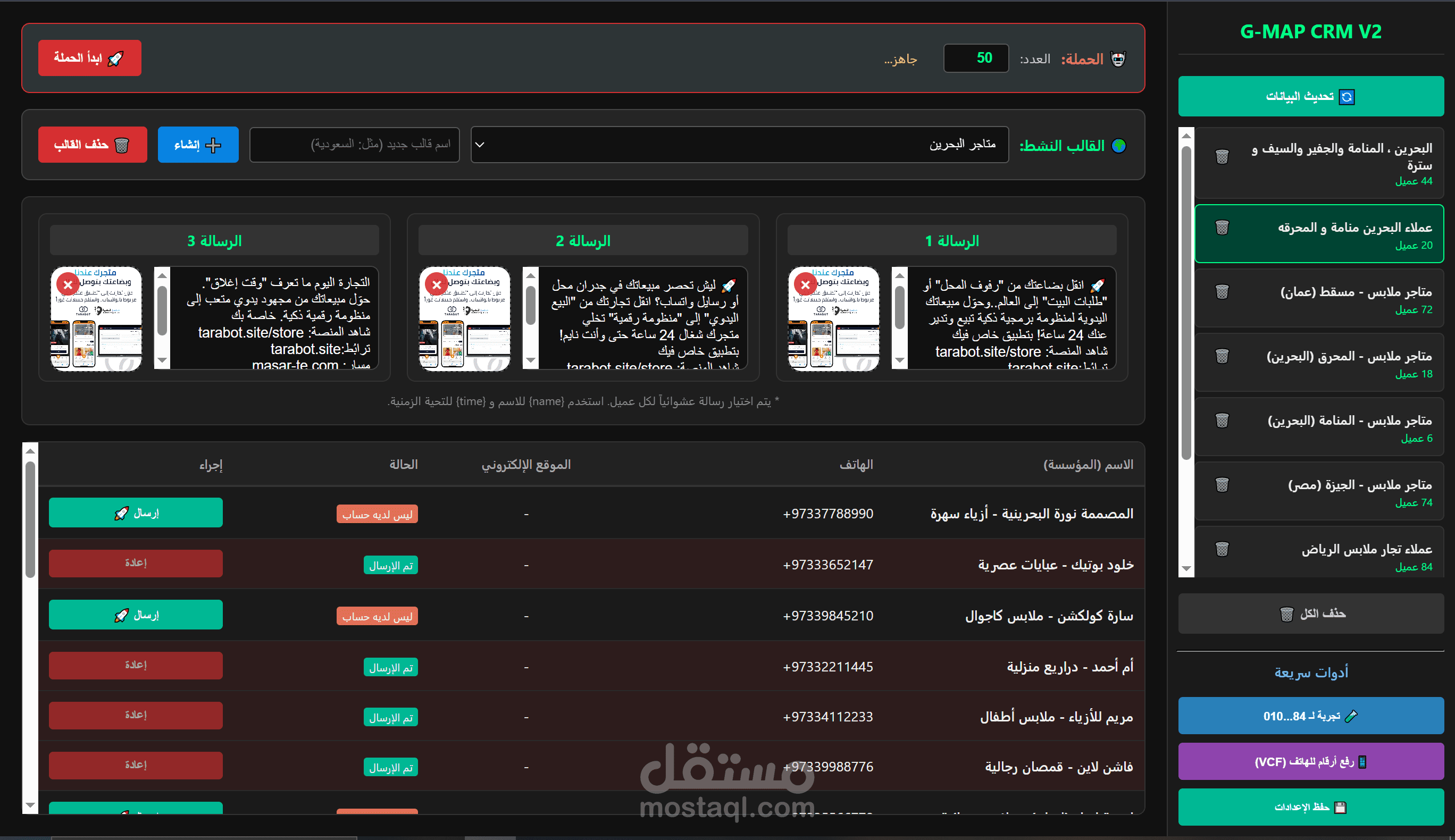Remove the image from الرسالة 3 with the red X
Image resolution: width=1455 pixels, height=840 pixels.
[x=68, y=284]
